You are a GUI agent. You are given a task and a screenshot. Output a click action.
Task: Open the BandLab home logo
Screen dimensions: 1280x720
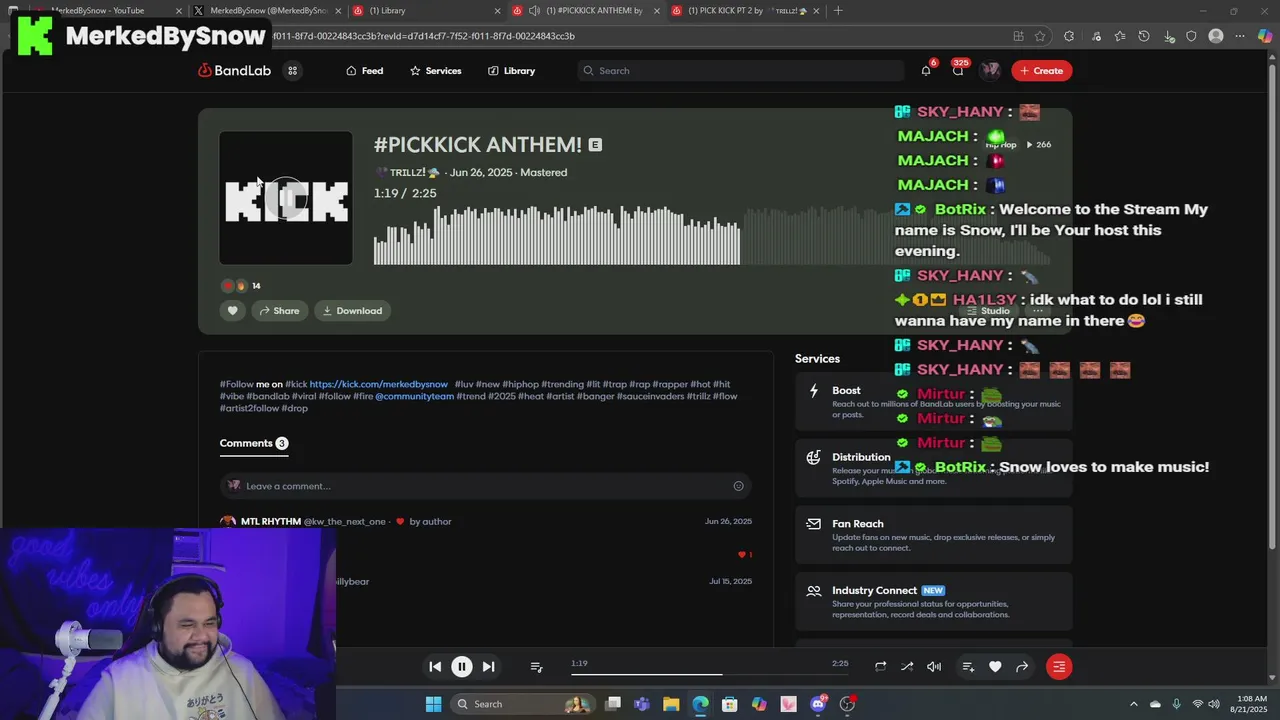click(234, 71)
